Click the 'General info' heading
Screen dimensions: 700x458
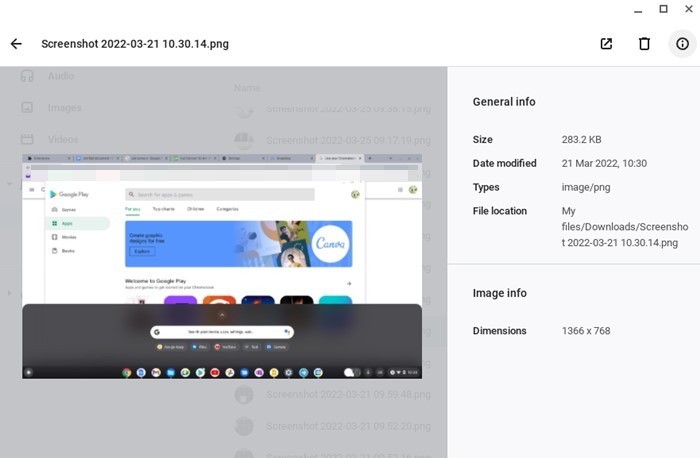[x=504, y=102]
